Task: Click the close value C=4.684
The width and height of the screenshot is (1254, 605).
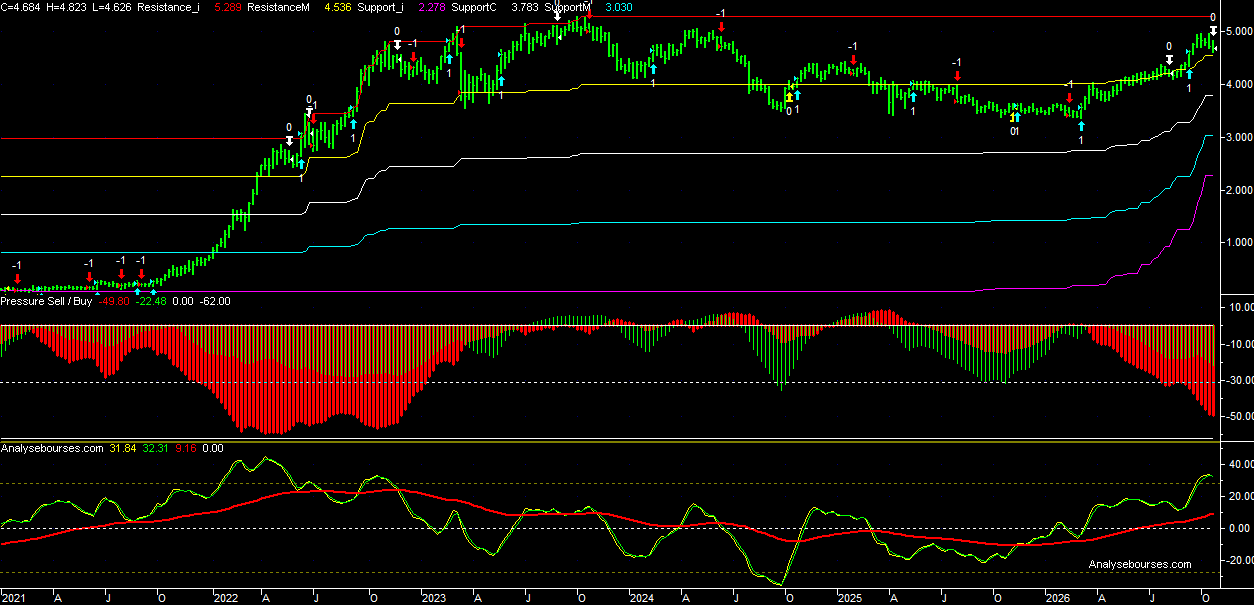Action: [x=22, y=7]
